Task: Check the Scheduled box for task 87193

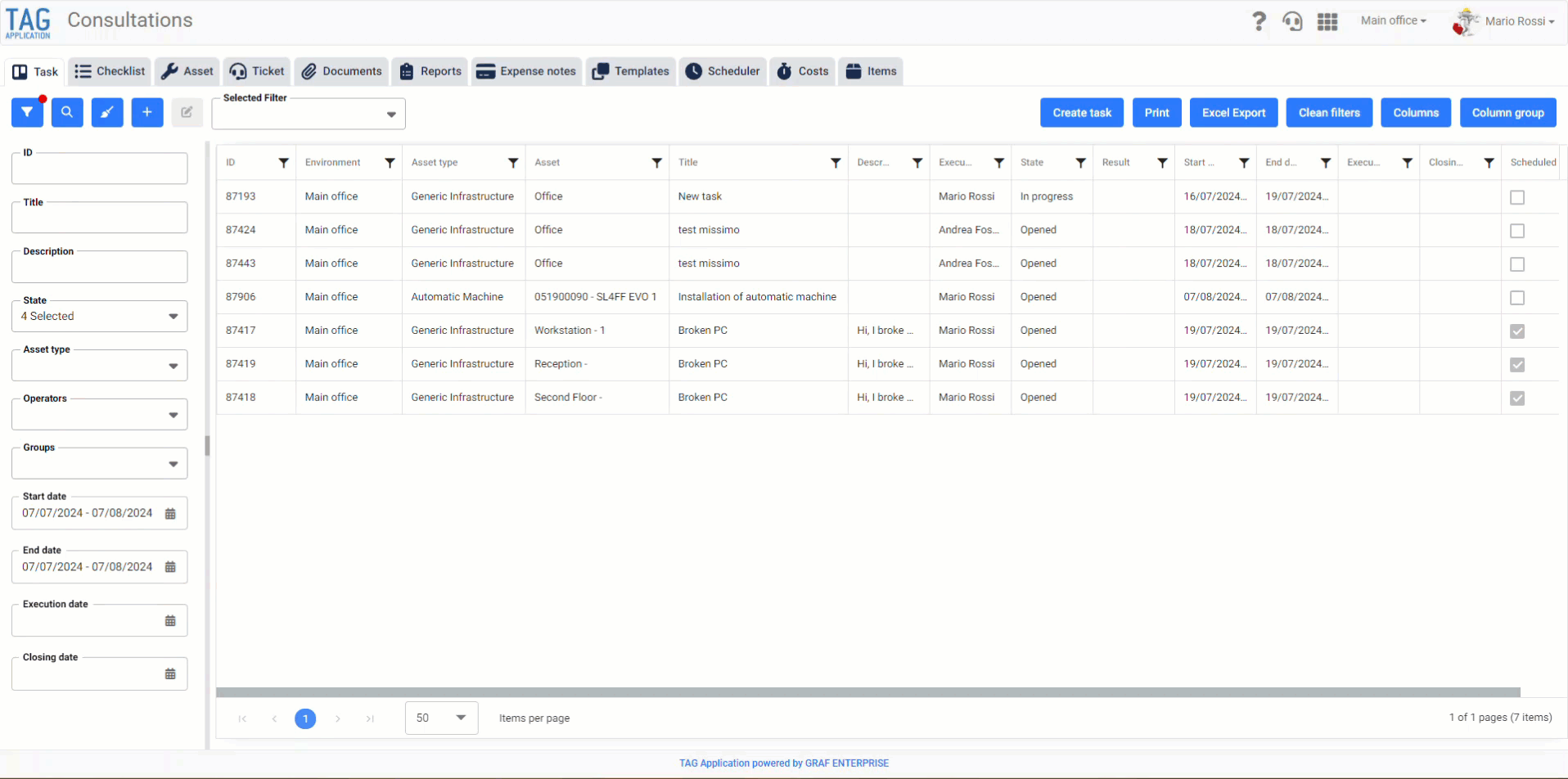Action: pos(1517,197)
